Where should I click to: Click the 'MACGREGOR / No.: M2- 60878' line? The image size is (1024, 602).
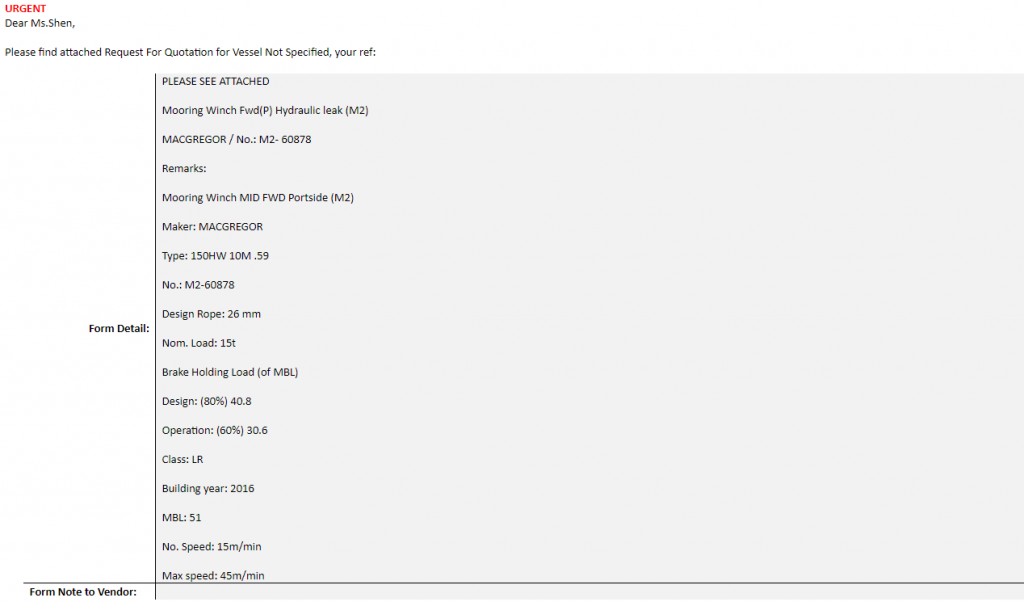[x=236, y=139]
